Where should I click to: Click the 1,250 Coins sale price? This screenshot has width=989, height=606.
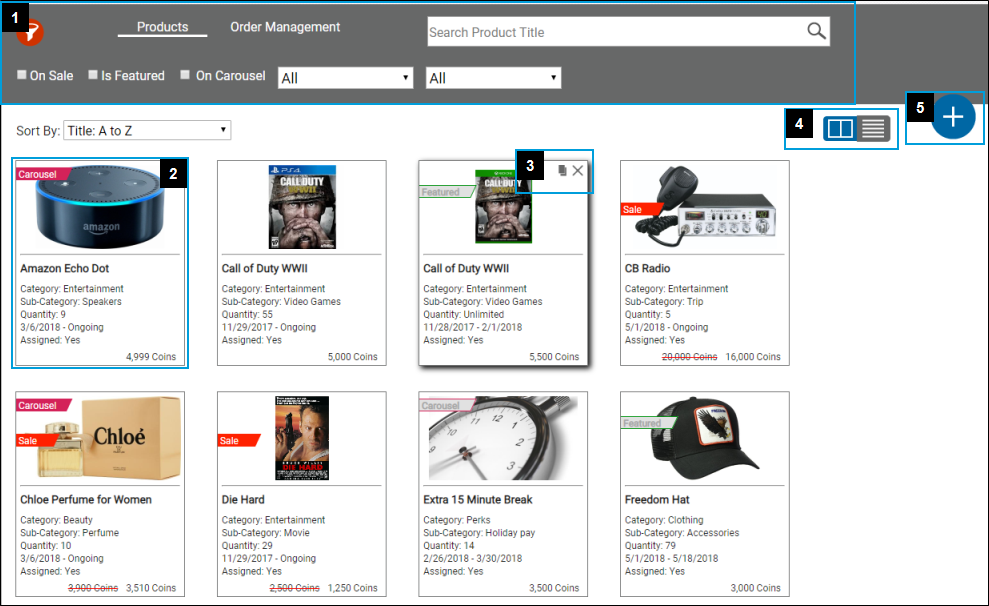[353, 588]
